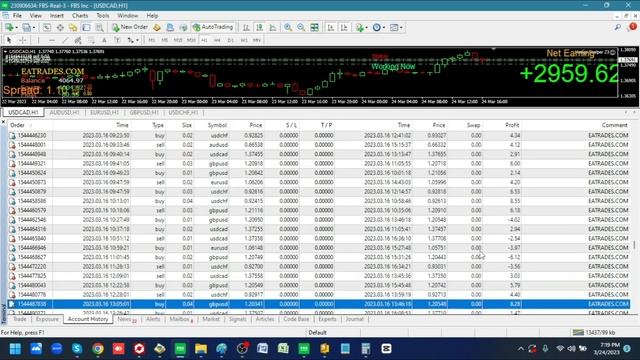Expand the New Chart dropdown arrow

[16, 27]
